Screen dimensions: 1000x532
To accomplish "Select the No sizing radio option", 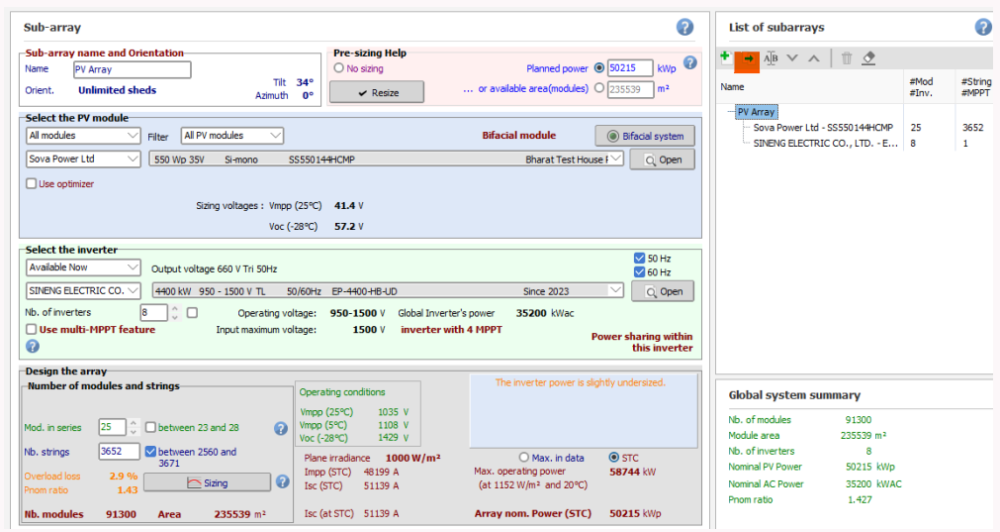I will point(339,68).
